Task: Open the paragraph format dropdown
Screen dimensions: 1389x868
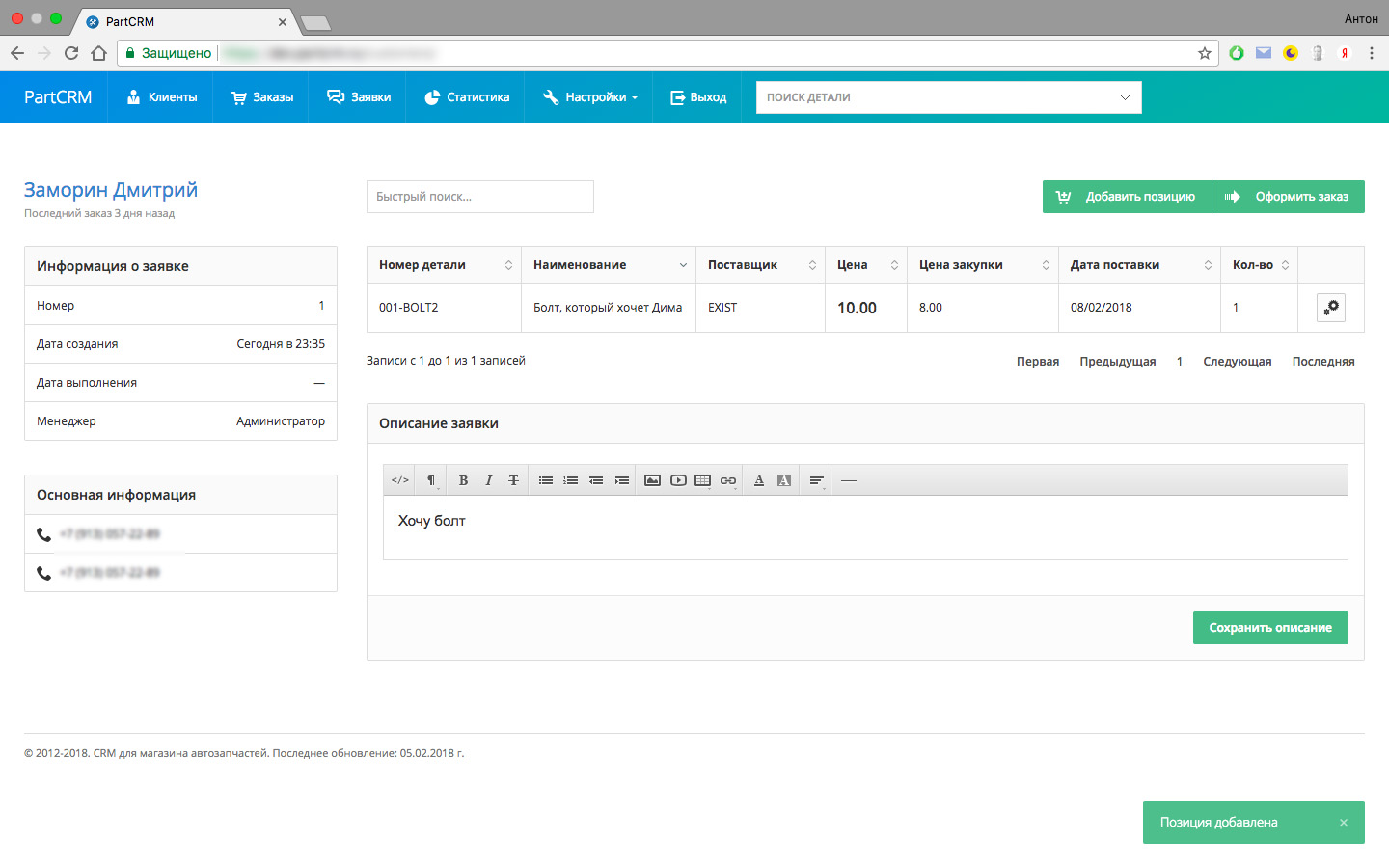Action: click(x=431, y=480)
